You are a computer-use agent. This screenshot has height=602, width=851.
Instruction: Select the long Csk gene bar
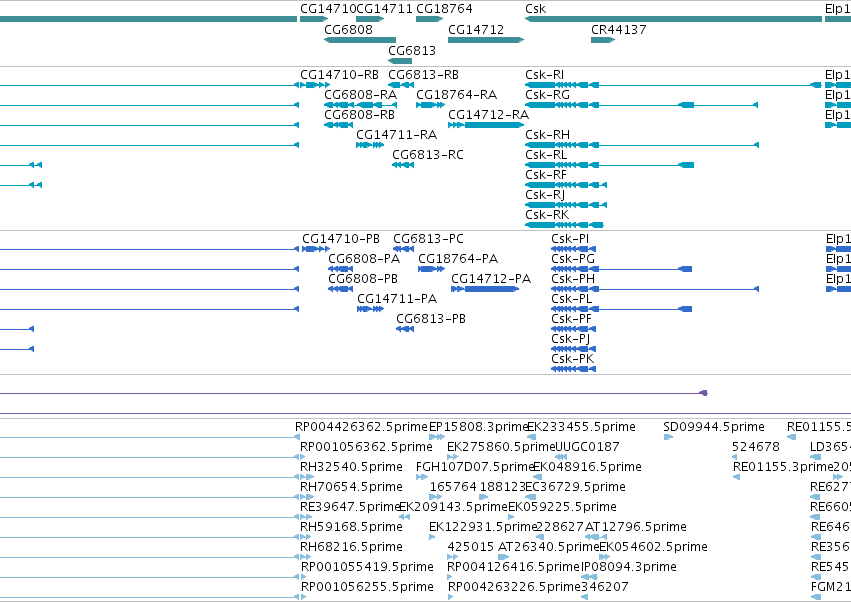tap(674, 19)
